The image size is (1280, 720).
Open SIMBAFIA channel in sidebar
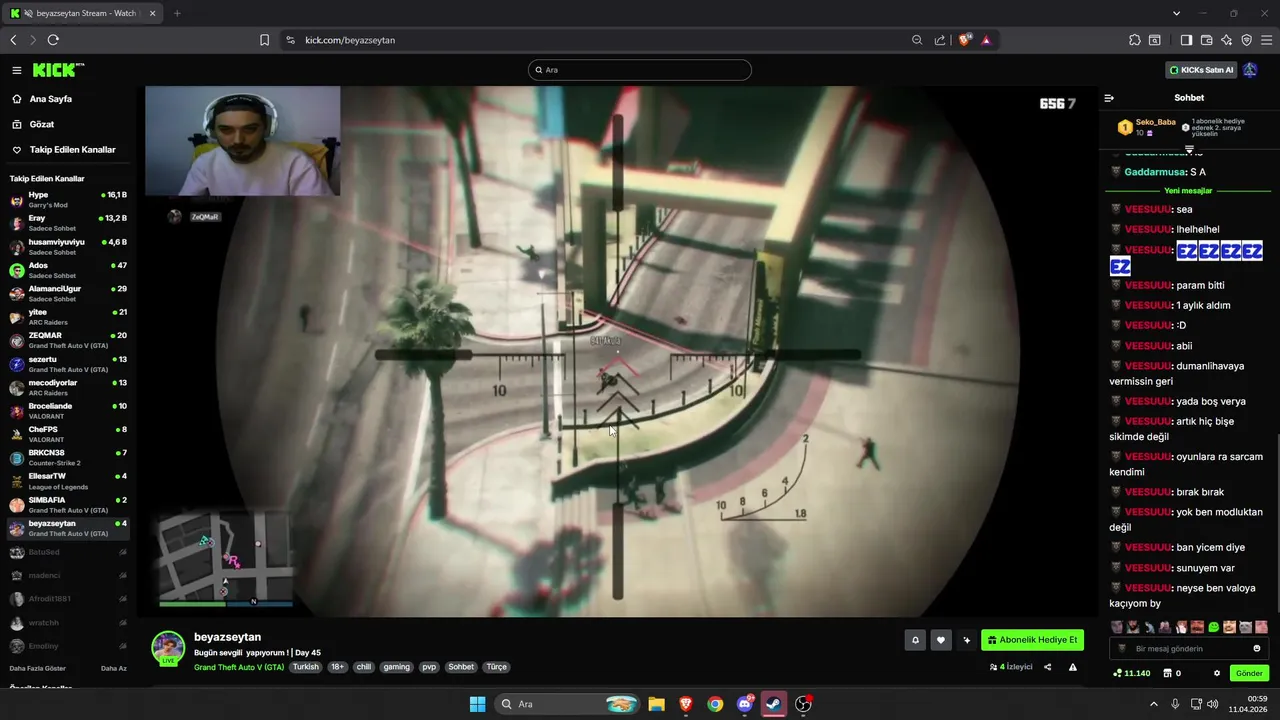pos(68,504)
